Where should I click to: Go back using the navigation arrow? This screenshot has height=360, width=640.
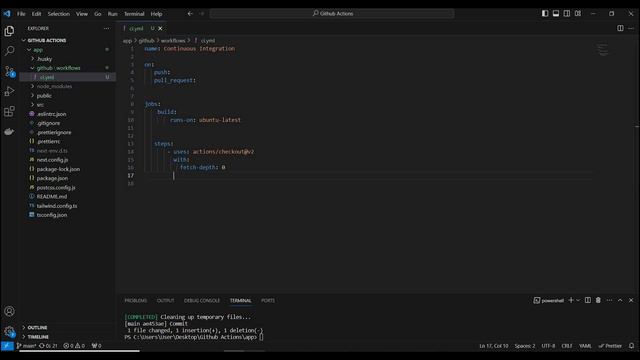[x=190, y=13]
